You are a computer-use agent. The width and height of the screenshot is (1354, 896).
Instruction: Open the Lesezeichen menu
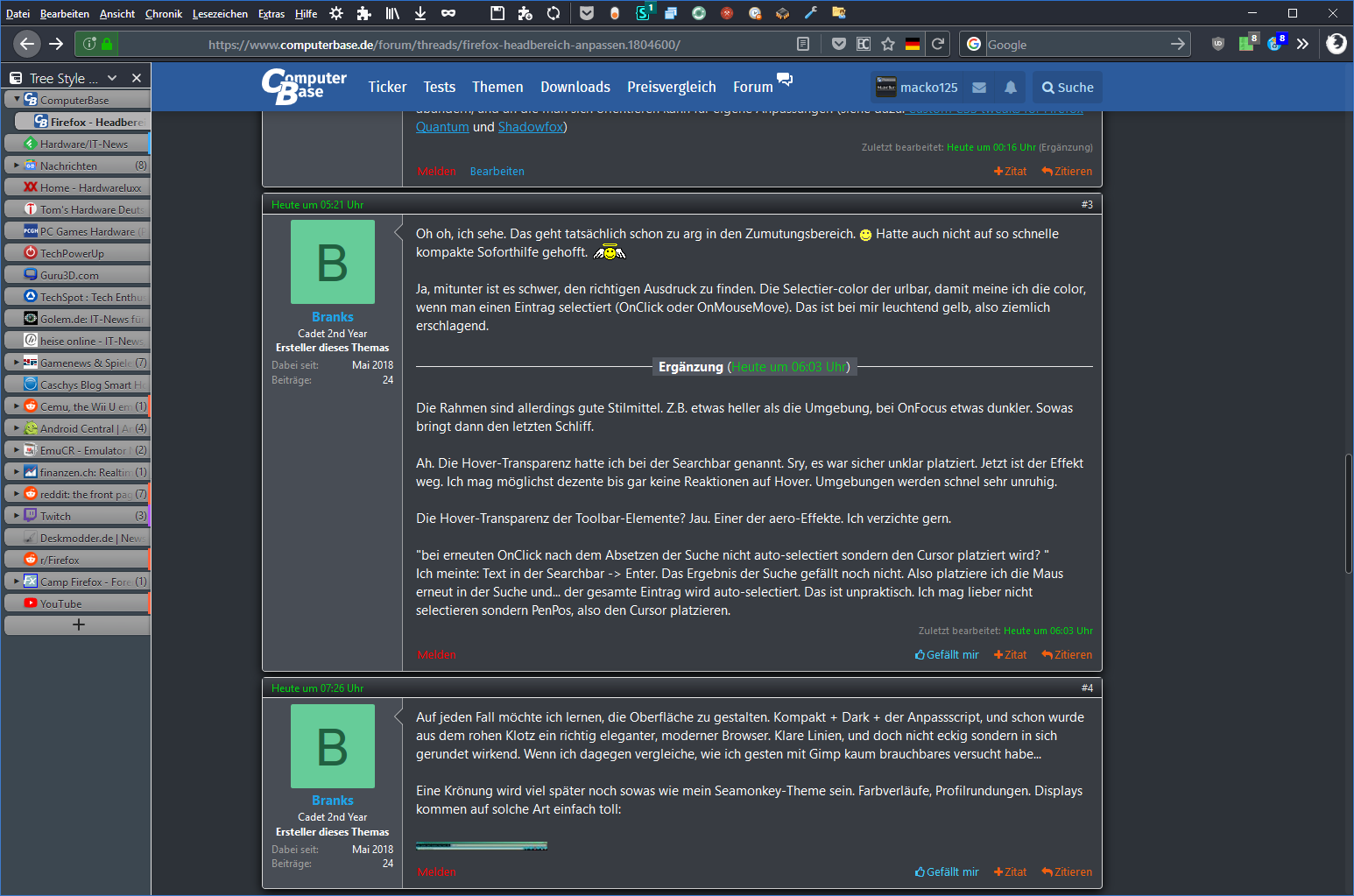(x=220, y=13)
